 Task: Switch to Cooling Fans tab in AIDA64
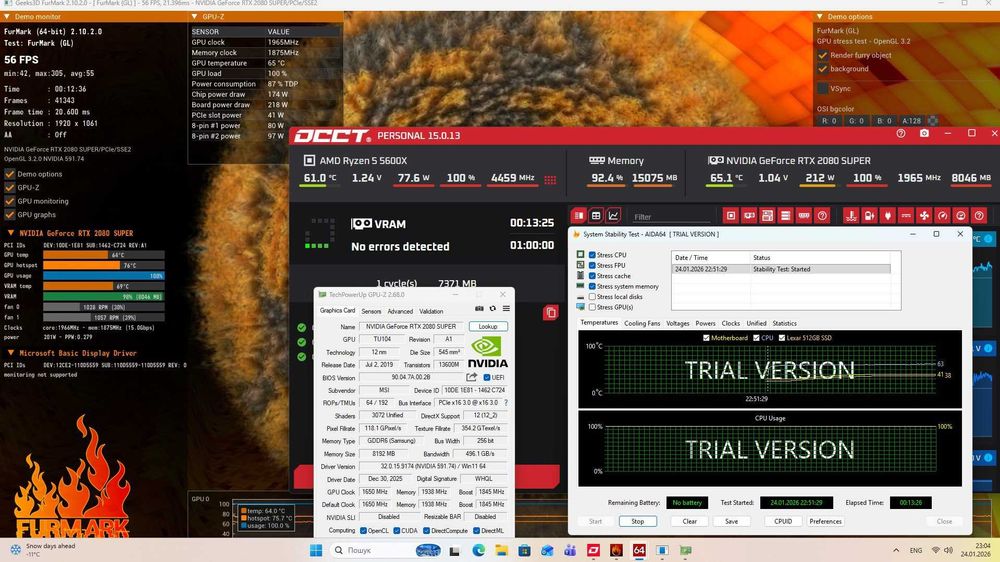642,323
